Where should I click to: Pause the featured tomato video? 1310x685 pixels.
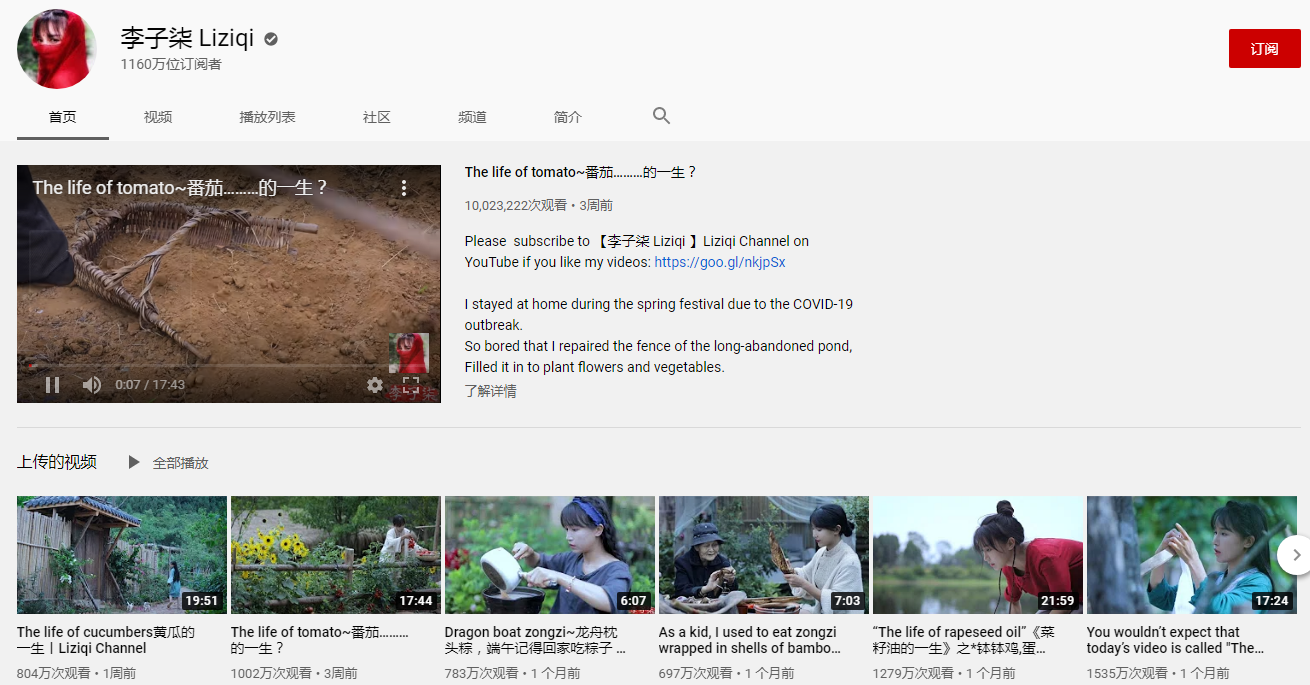(x=53, y=385)
